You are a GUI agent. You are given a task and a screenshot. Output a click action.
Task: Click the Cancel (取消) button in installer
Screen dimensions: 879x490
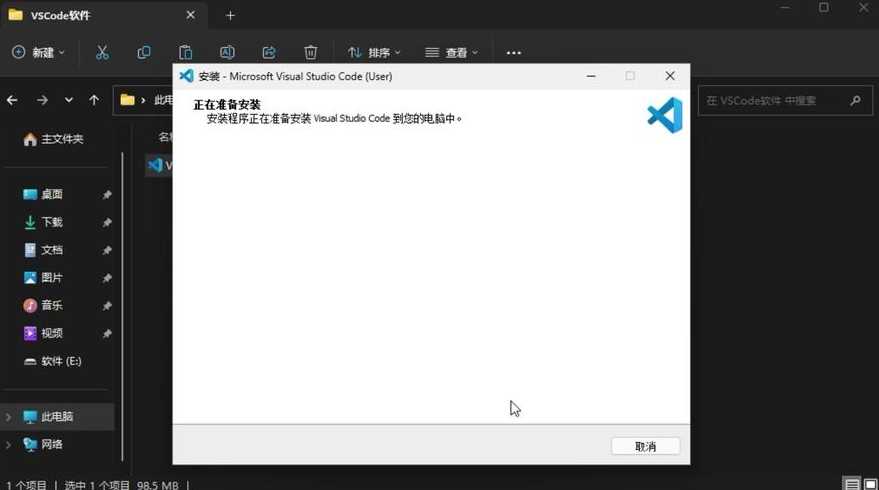click(645, 446)
